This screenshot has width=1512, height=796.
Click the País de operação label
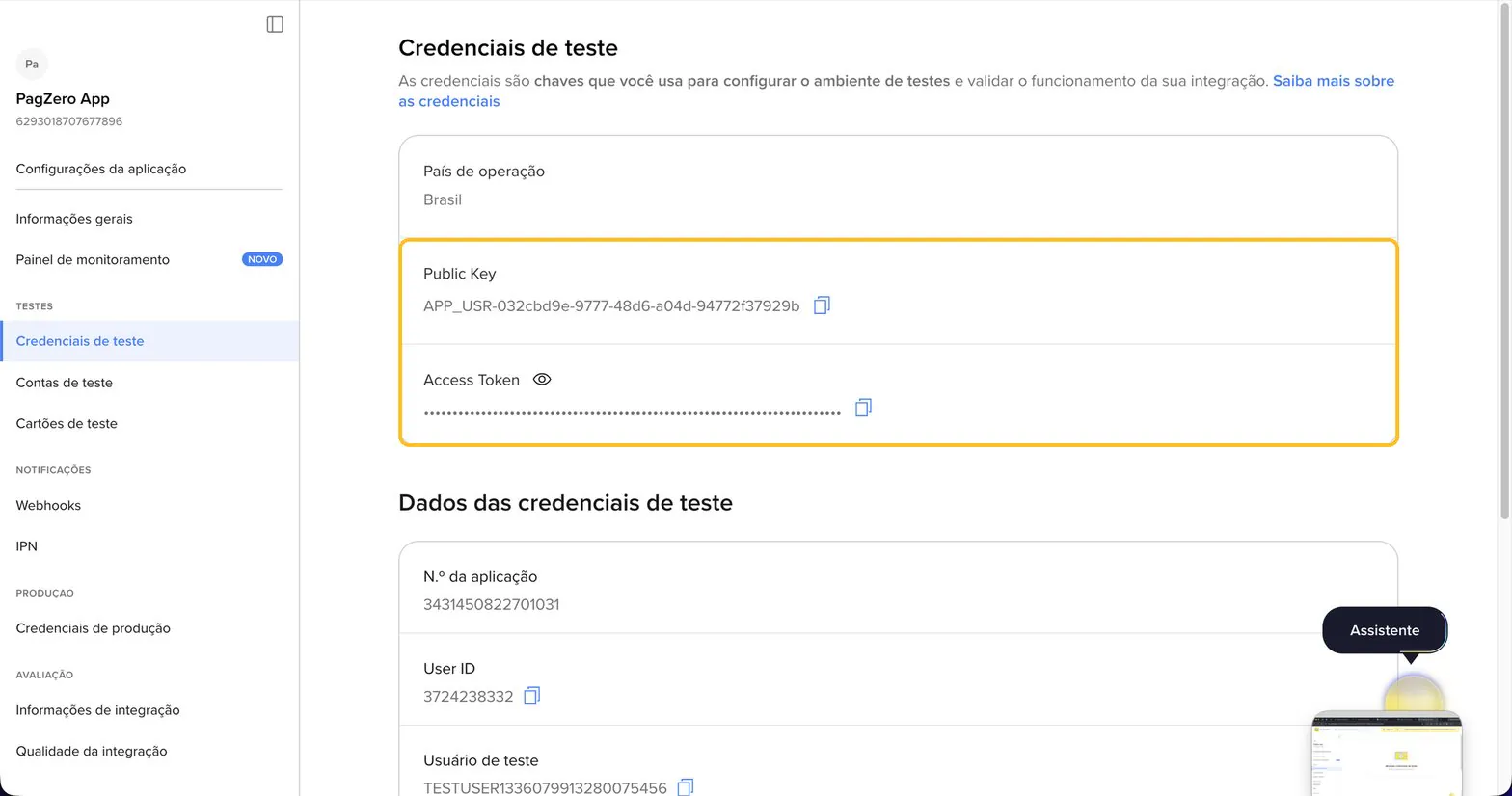point(484,171)
